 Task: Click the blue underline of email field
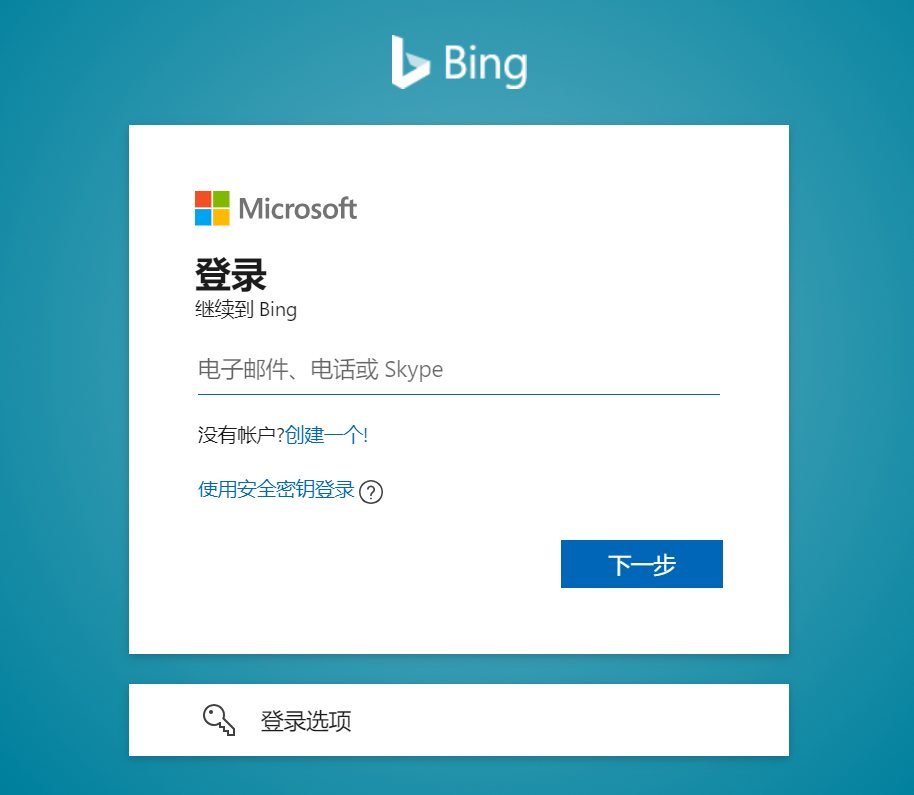tap(459, 394)
